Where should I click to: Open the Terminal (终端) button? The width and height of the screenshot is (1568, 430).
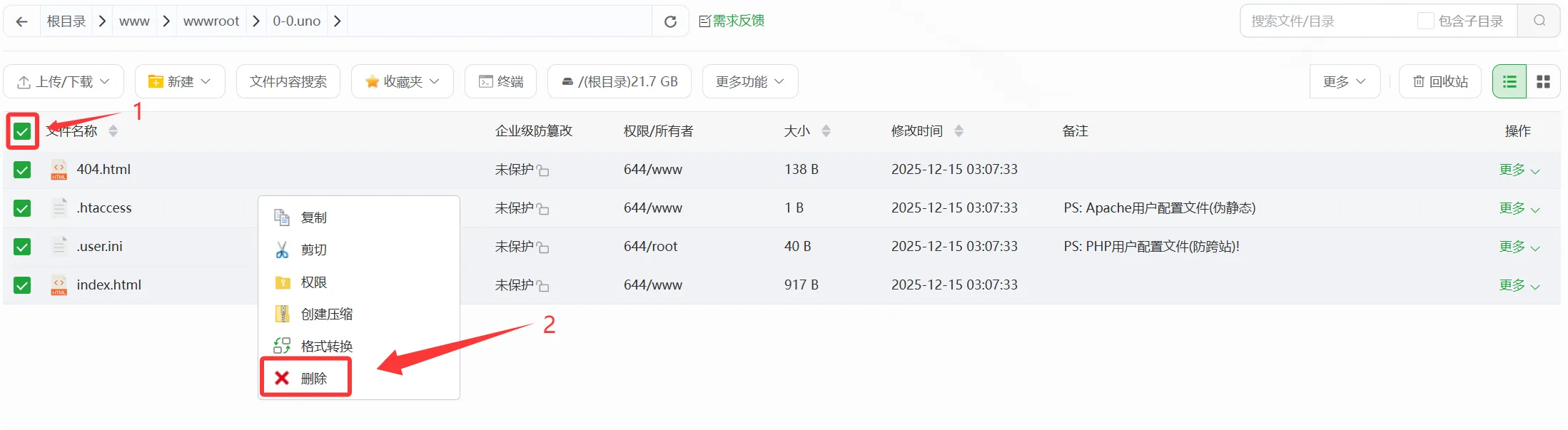501,81
